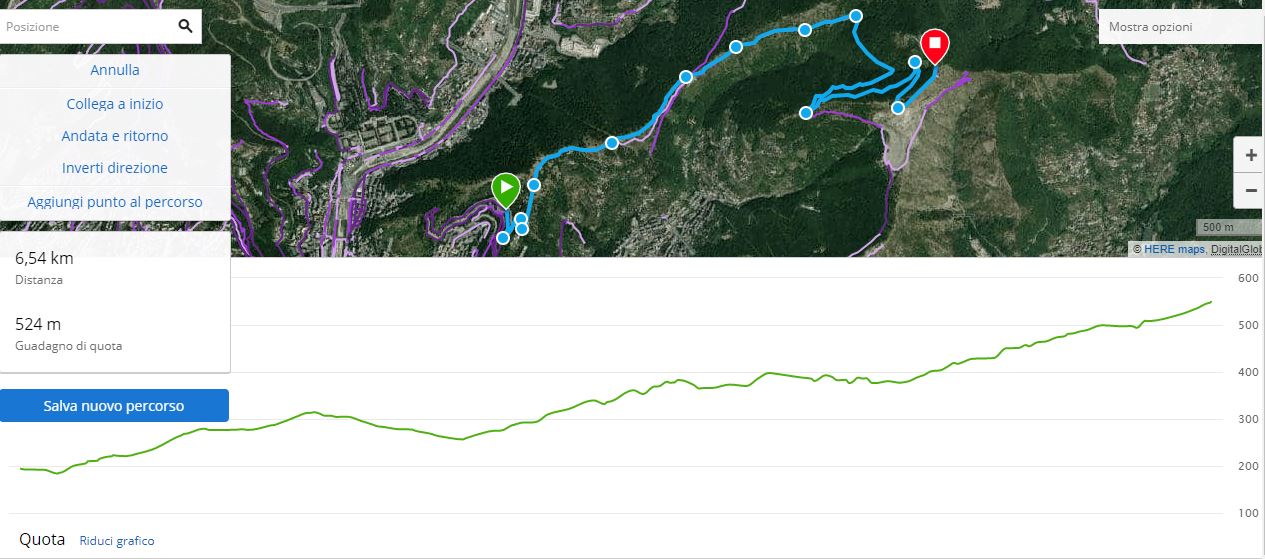Choose Andata e ritorno option
1265x559 pixels.
pos(115,136)
